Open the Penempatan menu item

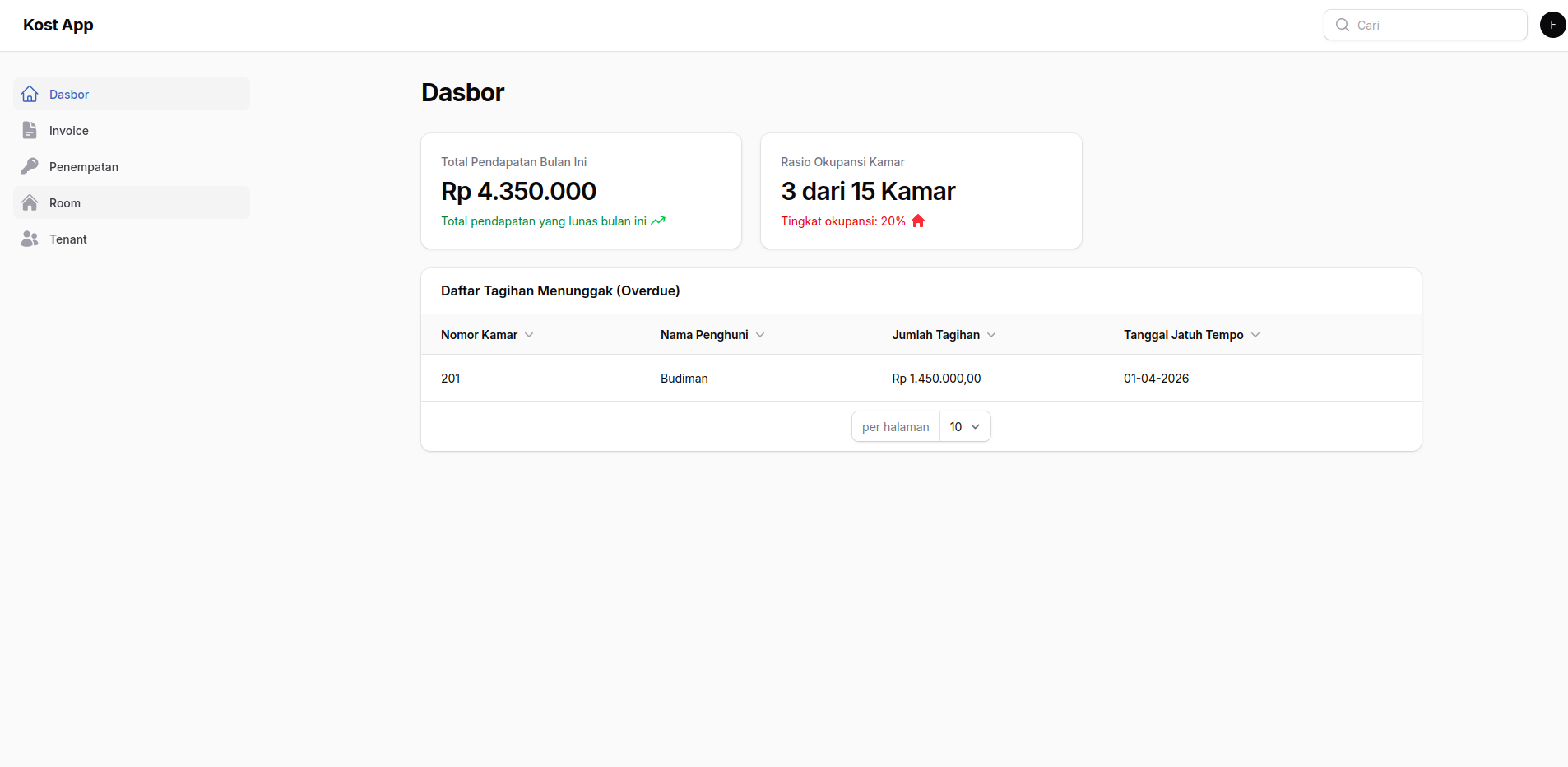coord(132,166)
